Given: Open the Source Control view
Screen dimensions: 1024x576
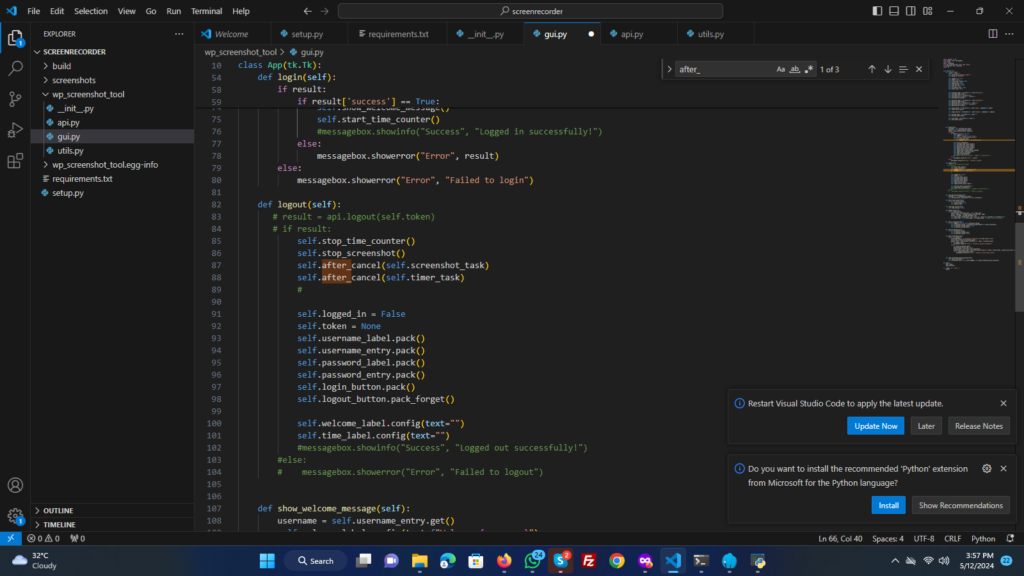Looking at the screenshot, I should (15, 99).
